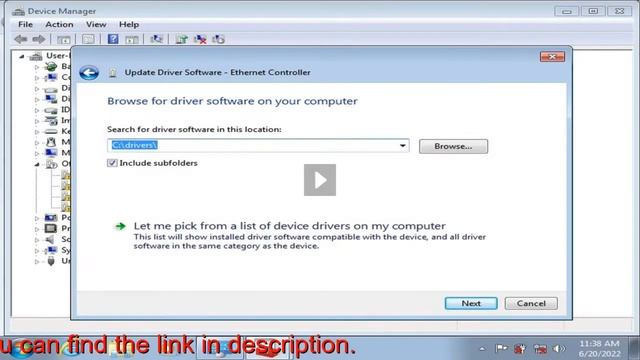
Task: Select the IDE controllers category icon
Action: pos(51,110)
